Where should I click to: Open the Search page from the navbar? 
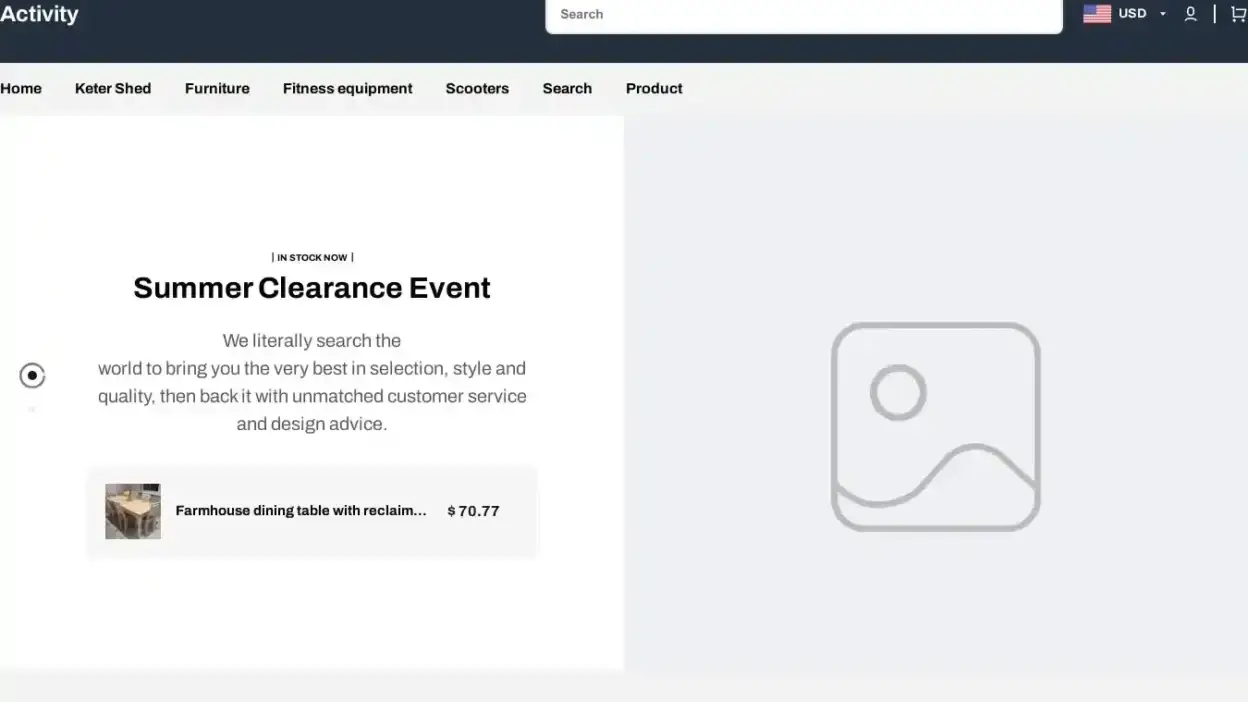pos(567,88)
